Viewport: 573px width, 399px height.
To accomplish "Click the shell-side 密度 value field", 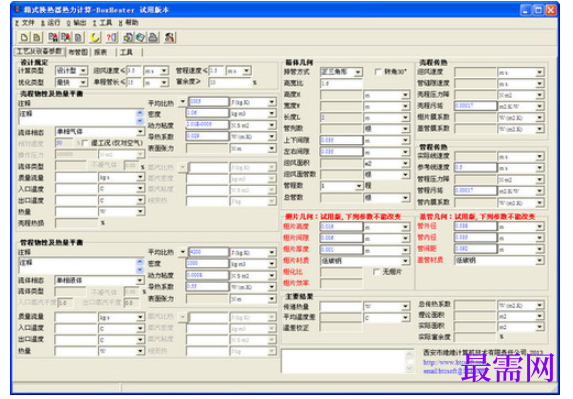I will tap(207, 113).
